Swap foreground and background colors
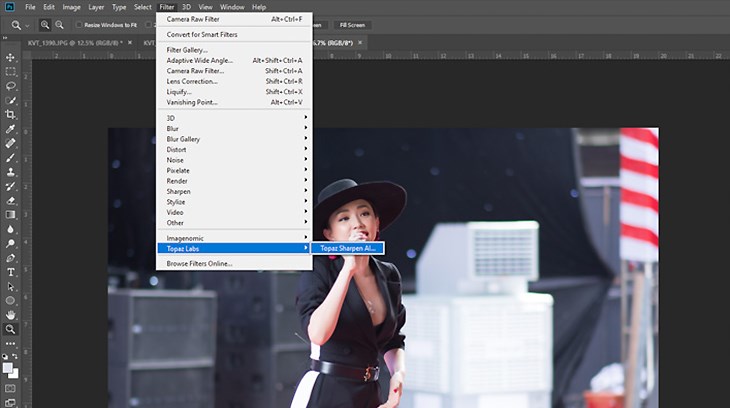Image resolution: width=730 pixels, height=408 pixels. (15, 356)
